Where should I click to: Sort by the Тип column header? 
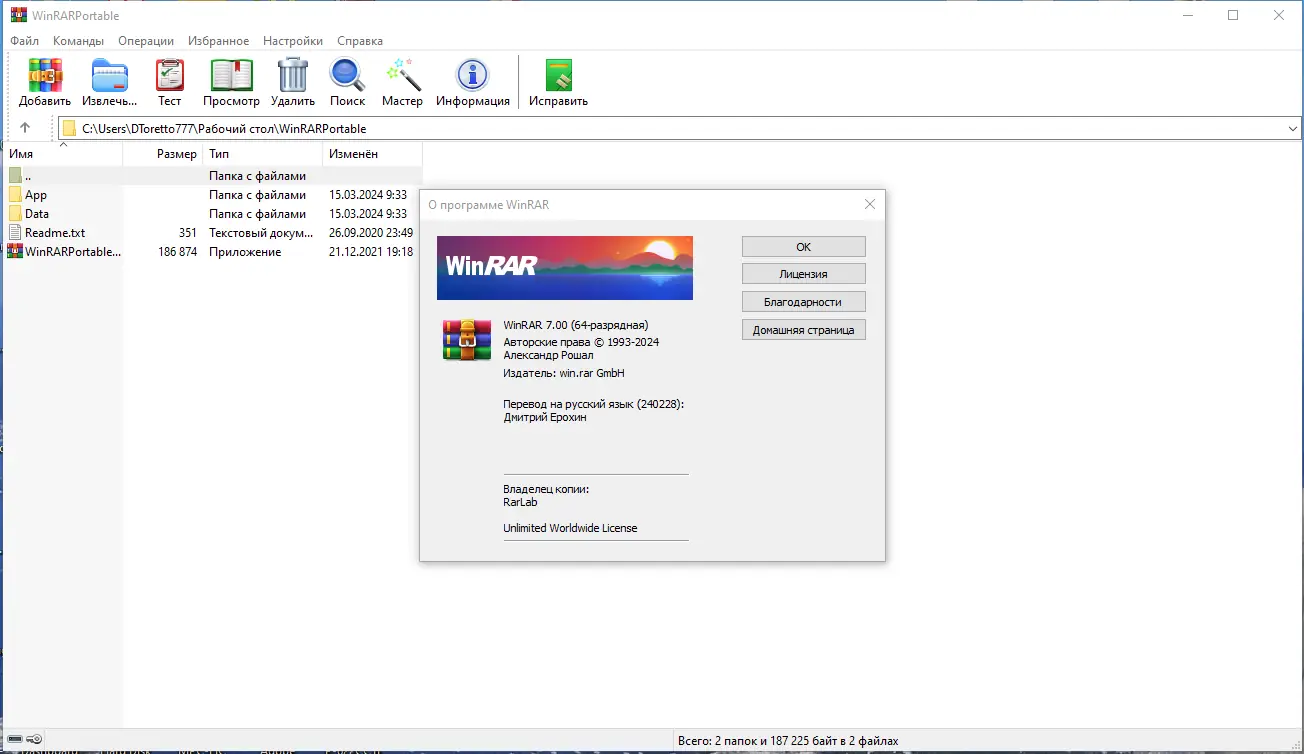tap(263, 154)
